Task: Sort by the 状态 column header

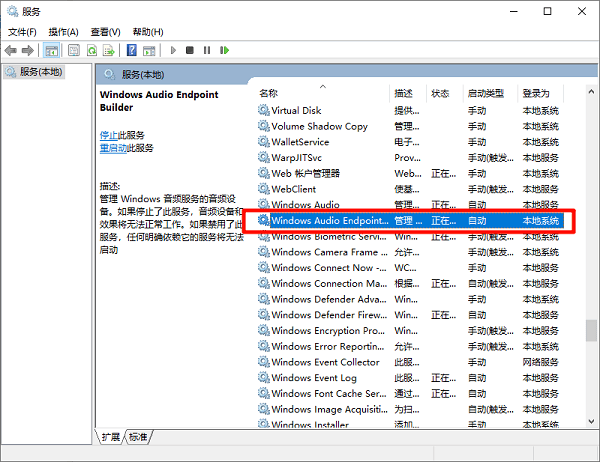Action: tap(445, 93)
